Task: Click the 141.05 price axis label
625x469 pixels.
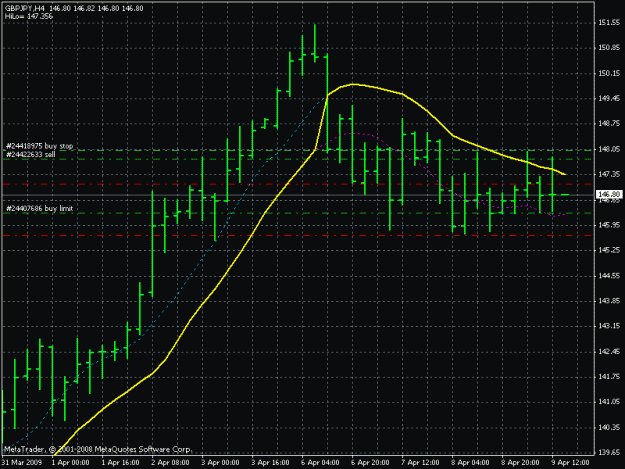Action: coord(609,402)
